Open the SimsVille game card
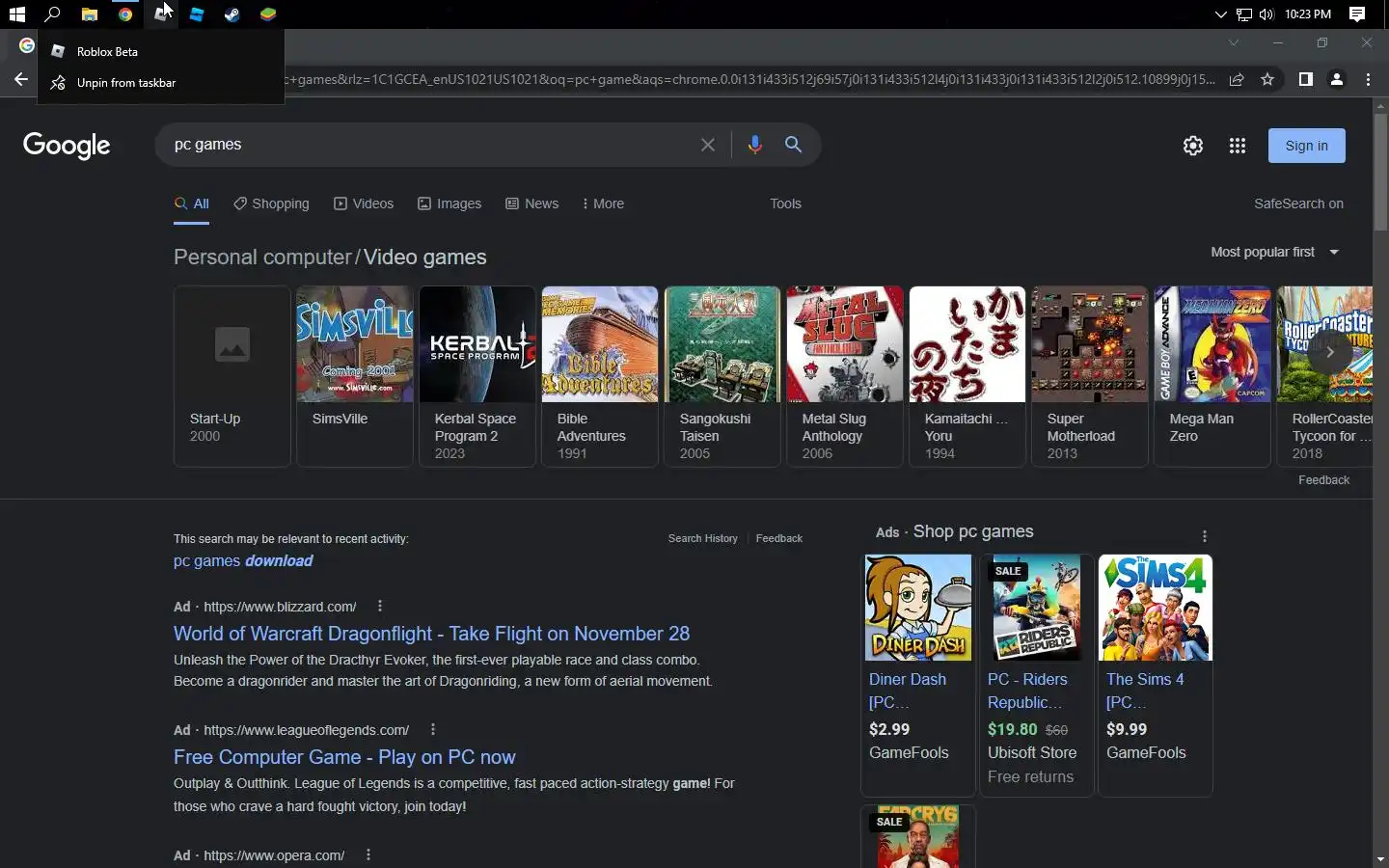The image size is (1389, 868). tap(354, 376)
